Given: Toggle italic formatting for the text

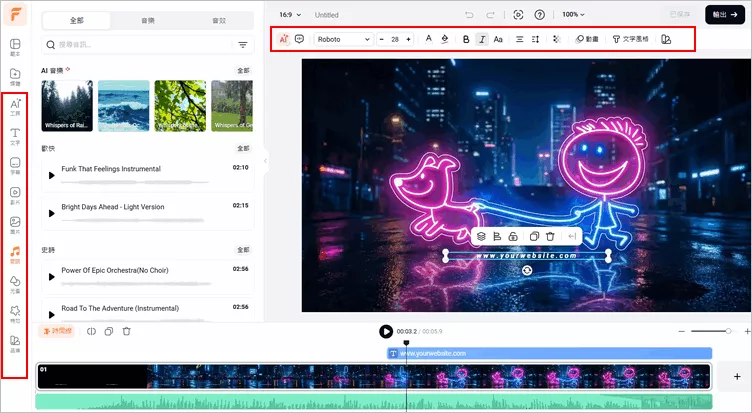Looking at the screenshot, I should 482,39.
